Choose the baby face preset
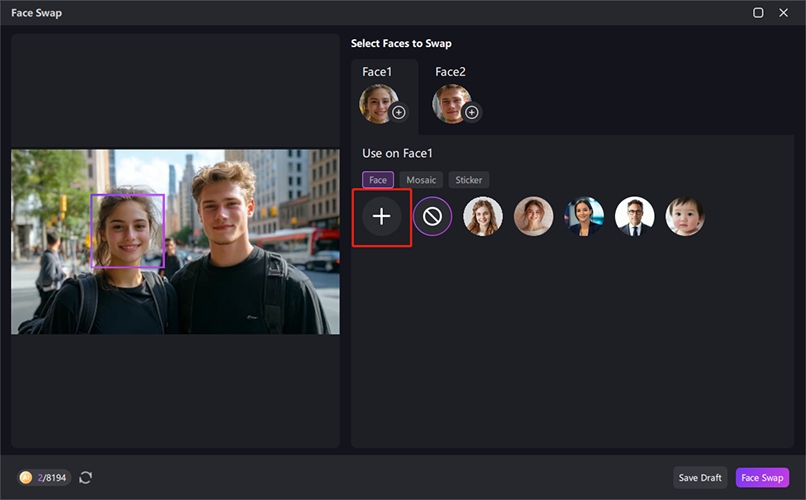The image size is (806, 500). coord(685,216)
